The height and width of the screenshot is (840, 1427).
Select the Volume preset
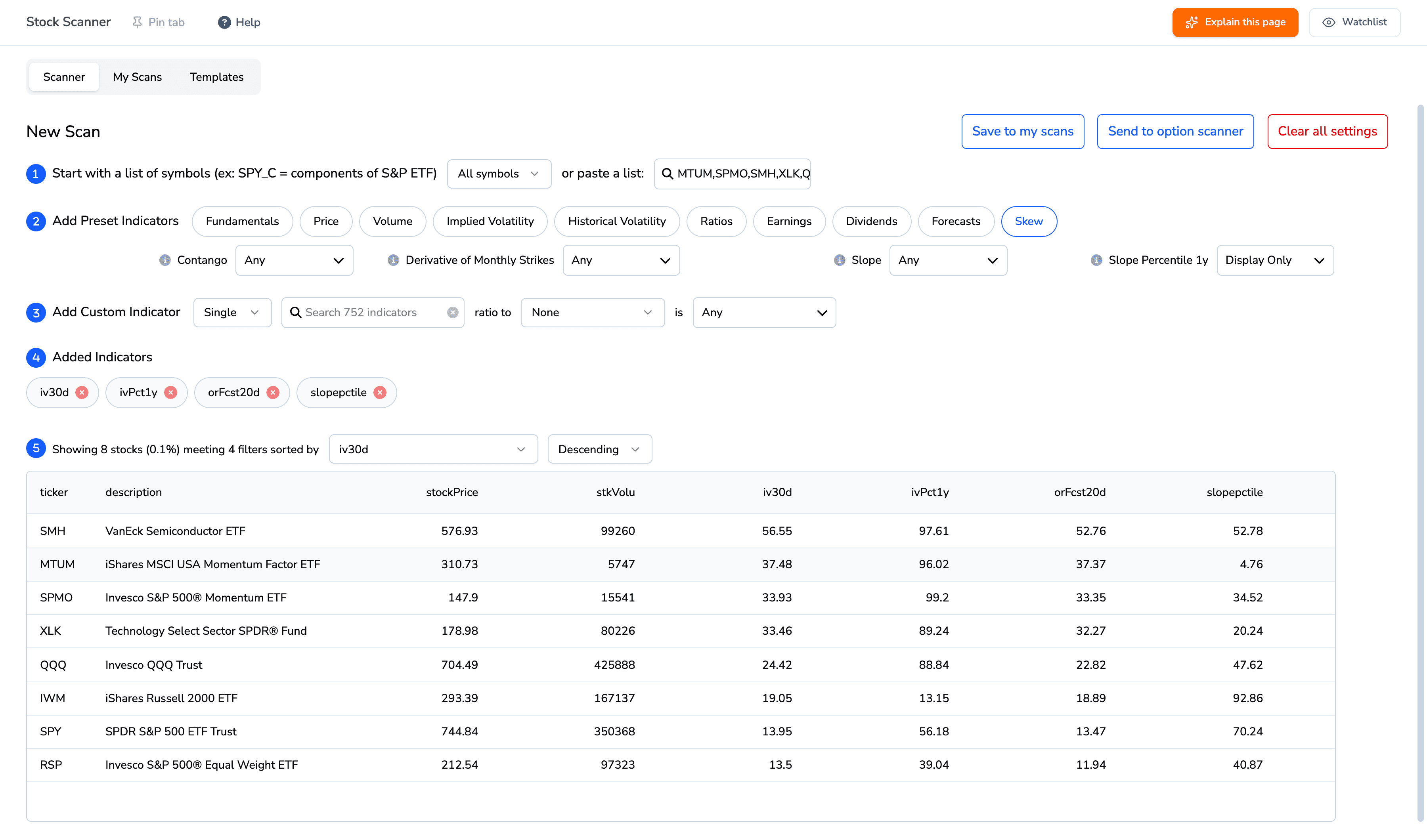click(392, 221)
